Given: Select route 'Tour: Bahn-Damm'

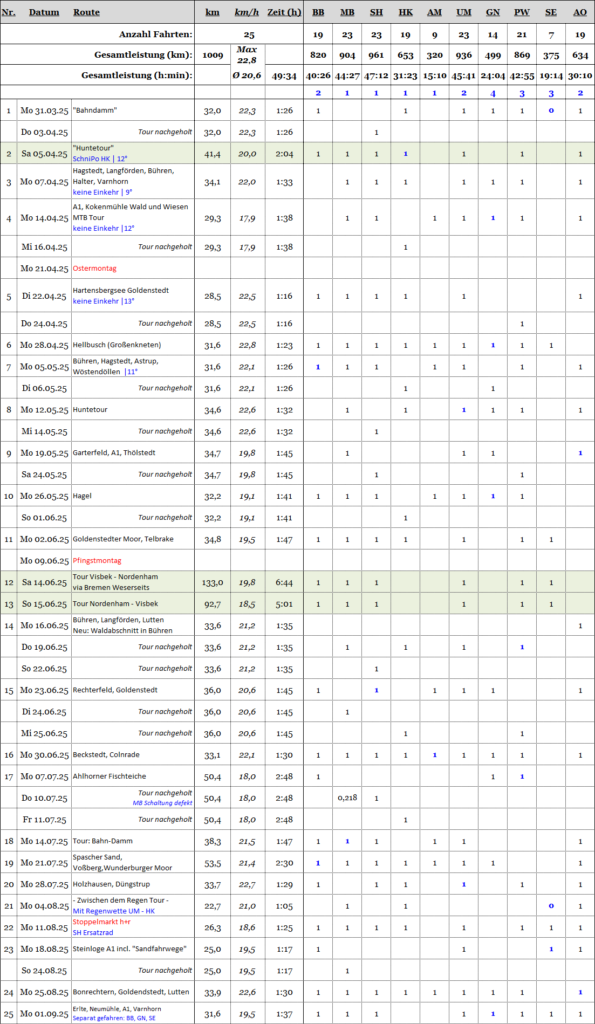Looking at the screenshot, I should [105, 840].
